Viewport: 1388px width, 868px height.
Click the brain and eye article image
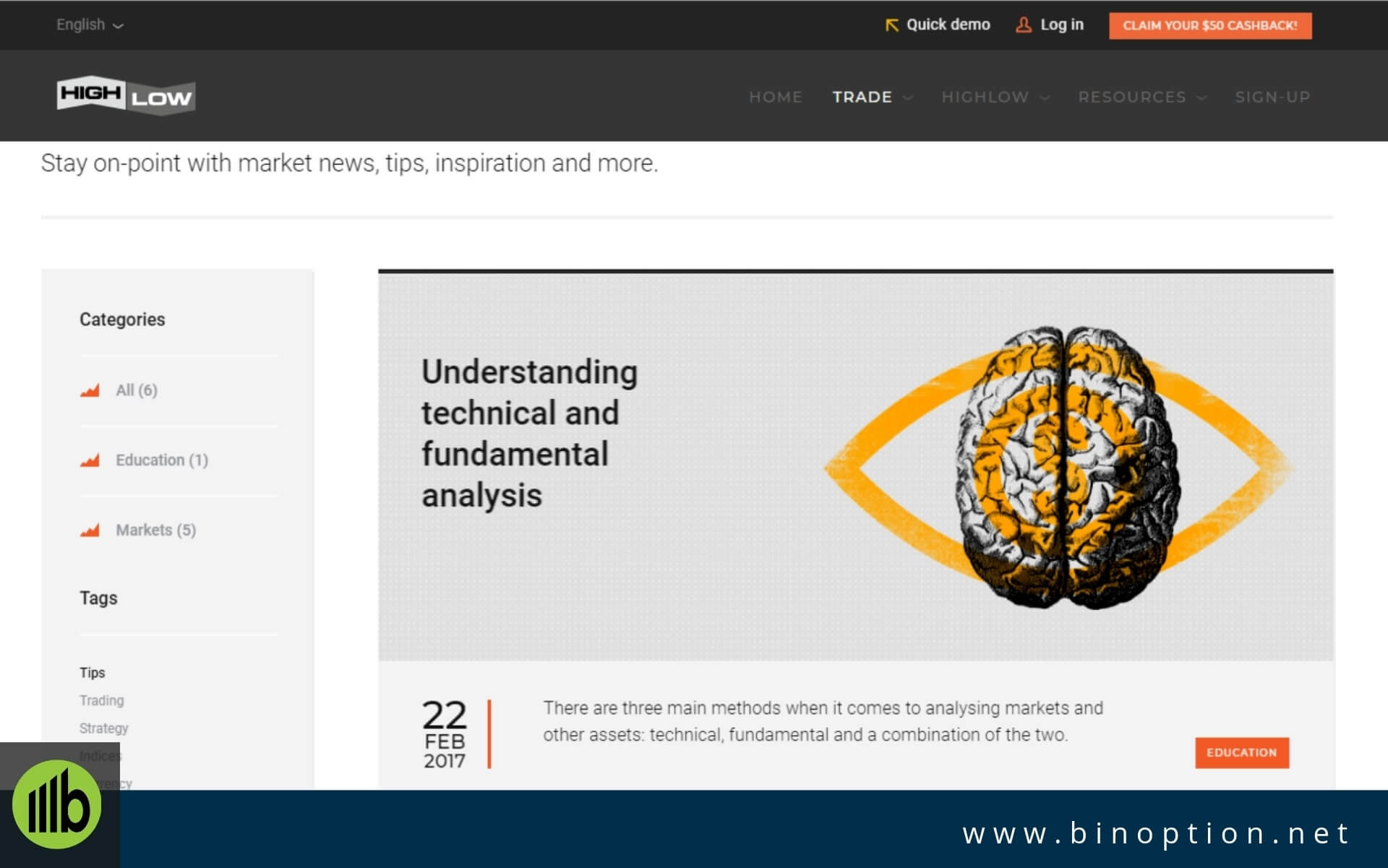pyautogui.click(x=1058, y=467)
